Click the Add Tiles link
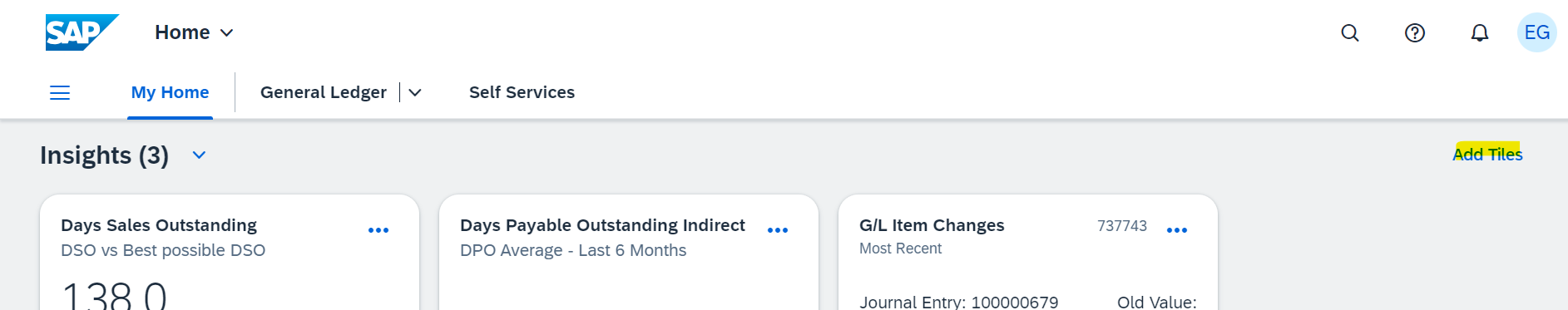 [x=1487, y=154]
